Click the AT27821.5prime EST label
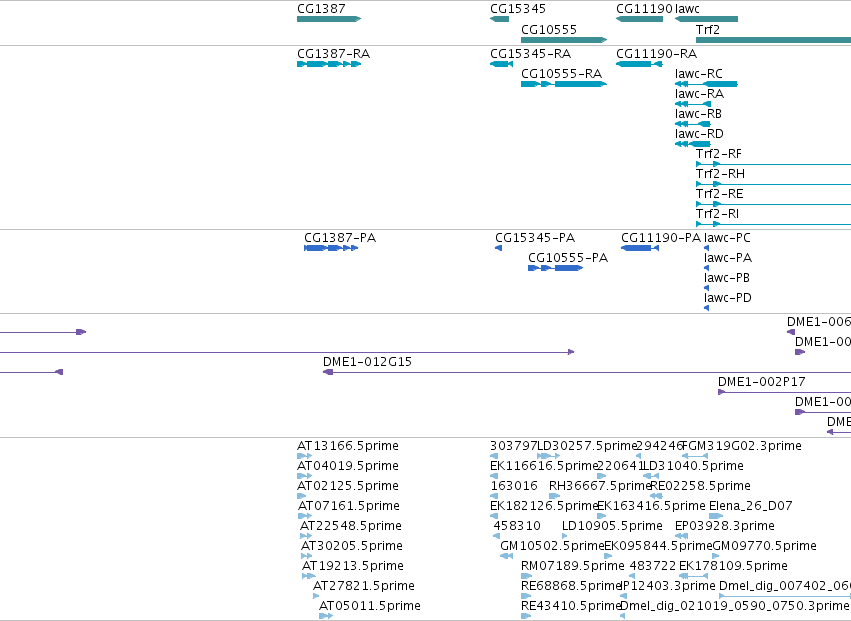 [x=364, y=586]
